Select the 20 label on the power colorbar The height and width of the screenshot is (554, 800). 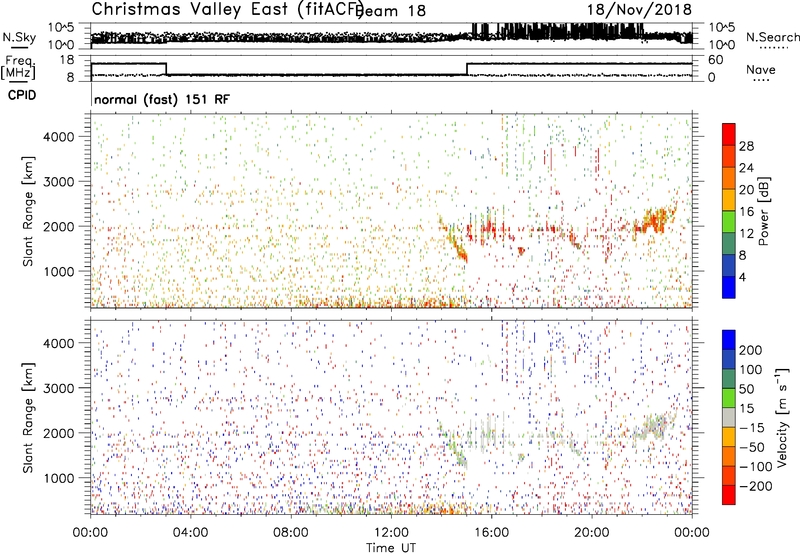click(x=746, y=190)
